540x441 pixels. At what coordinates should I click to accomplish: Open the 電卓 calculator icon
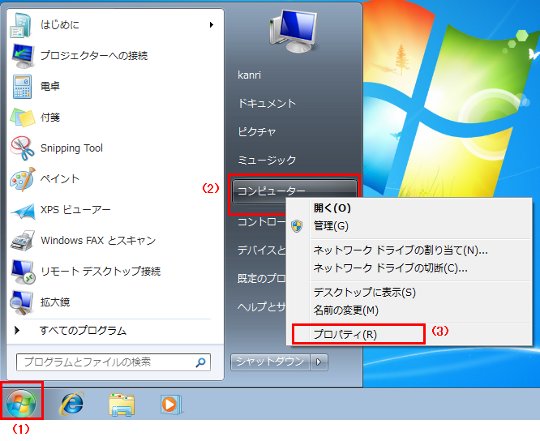tap(23, 86)
